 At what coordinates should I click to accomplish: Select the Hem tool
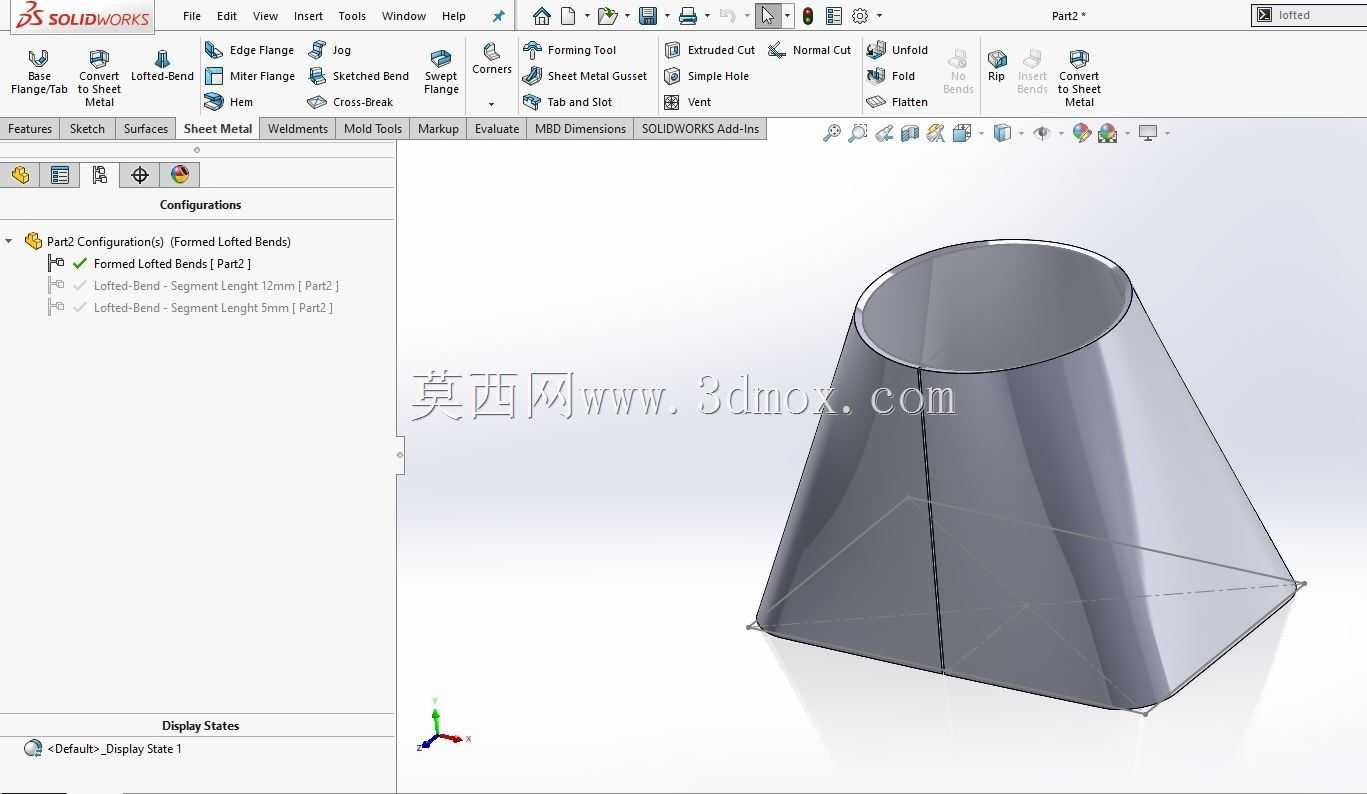point(229,102)
